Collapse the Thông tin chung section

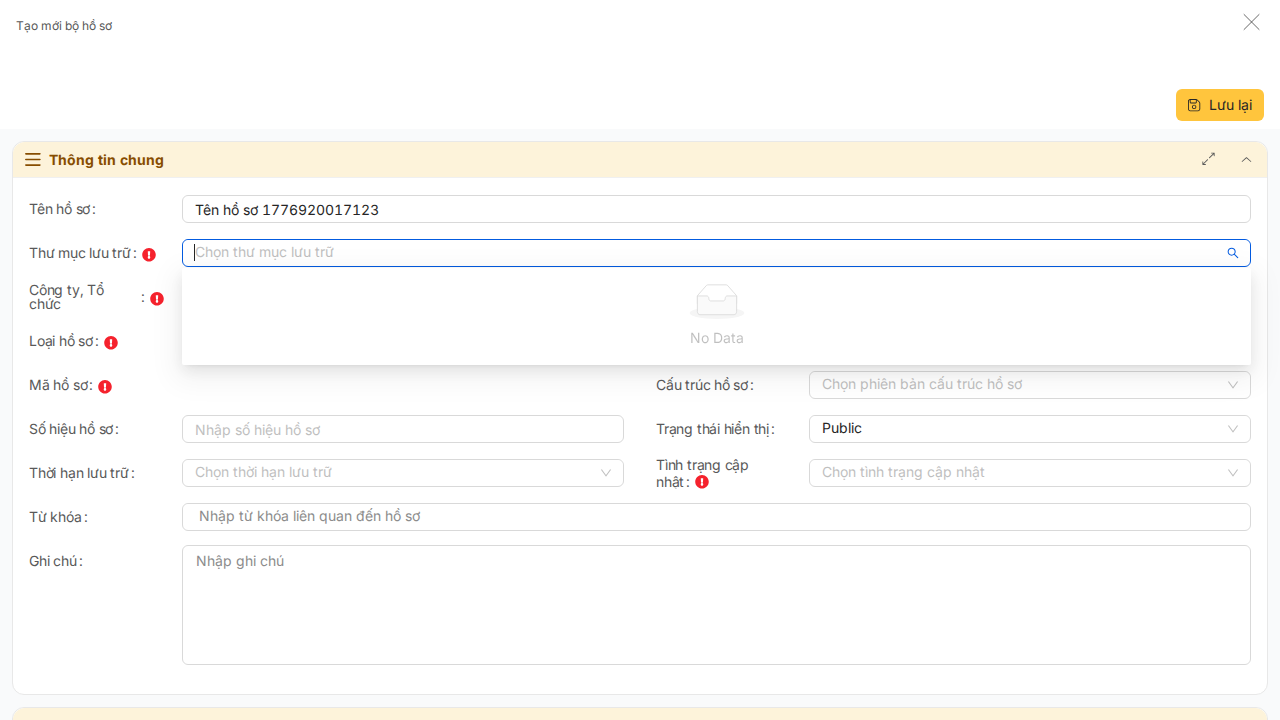1246,159
